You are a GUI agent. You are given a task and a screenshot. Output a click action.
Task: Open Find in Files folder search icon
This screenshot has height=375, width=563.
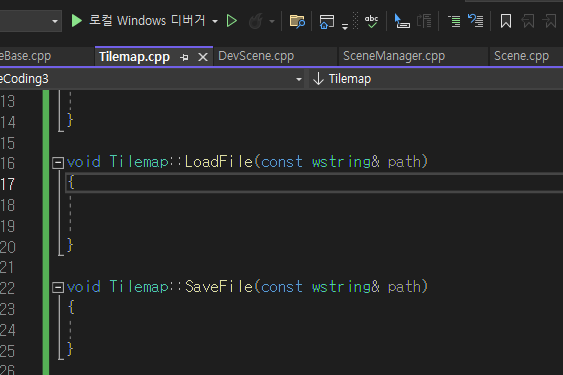[297, 21]
